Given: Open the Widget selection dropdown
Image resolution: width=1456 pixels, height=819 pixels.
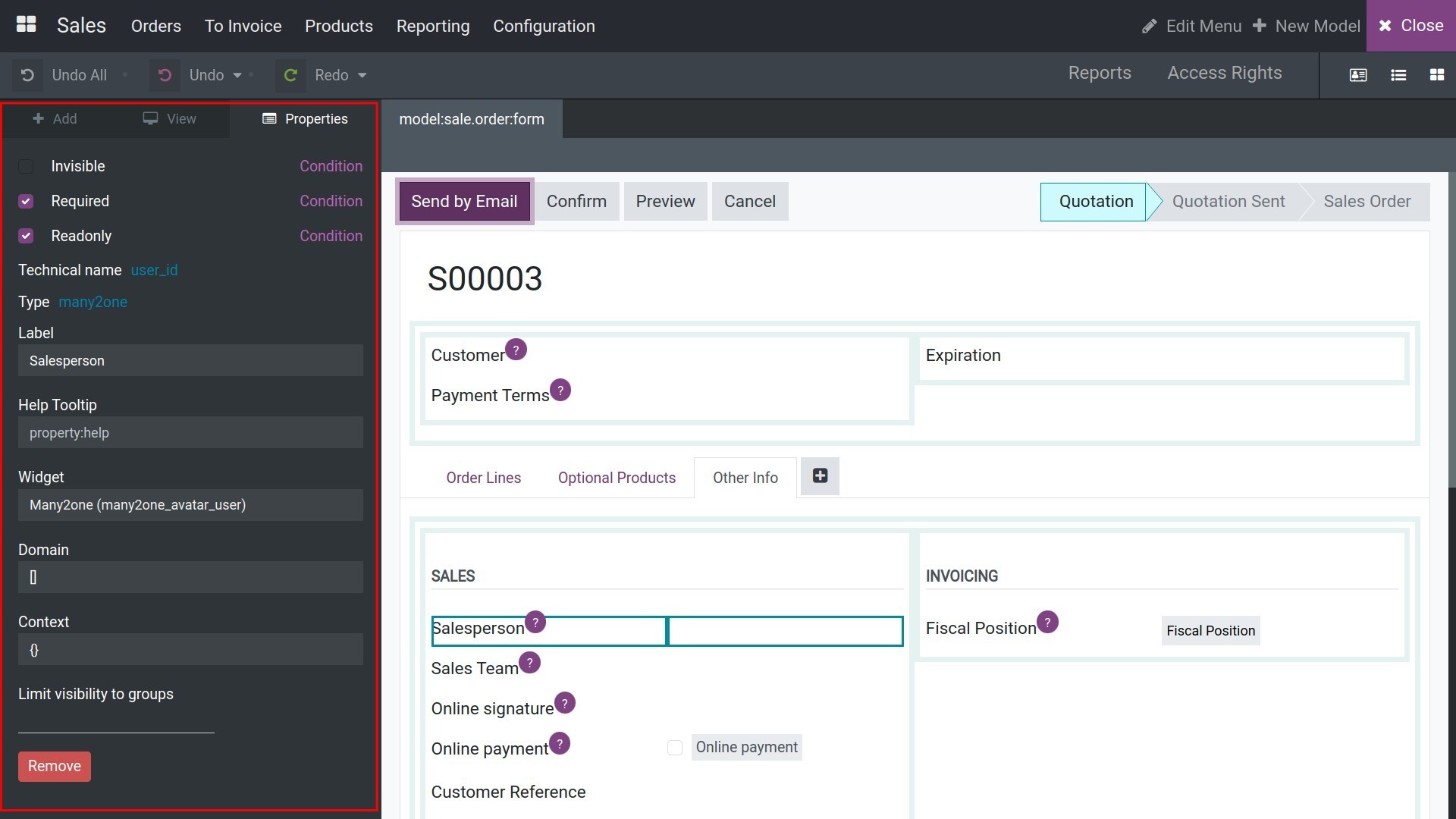Looking at the screenshot, I should point(190,505).
